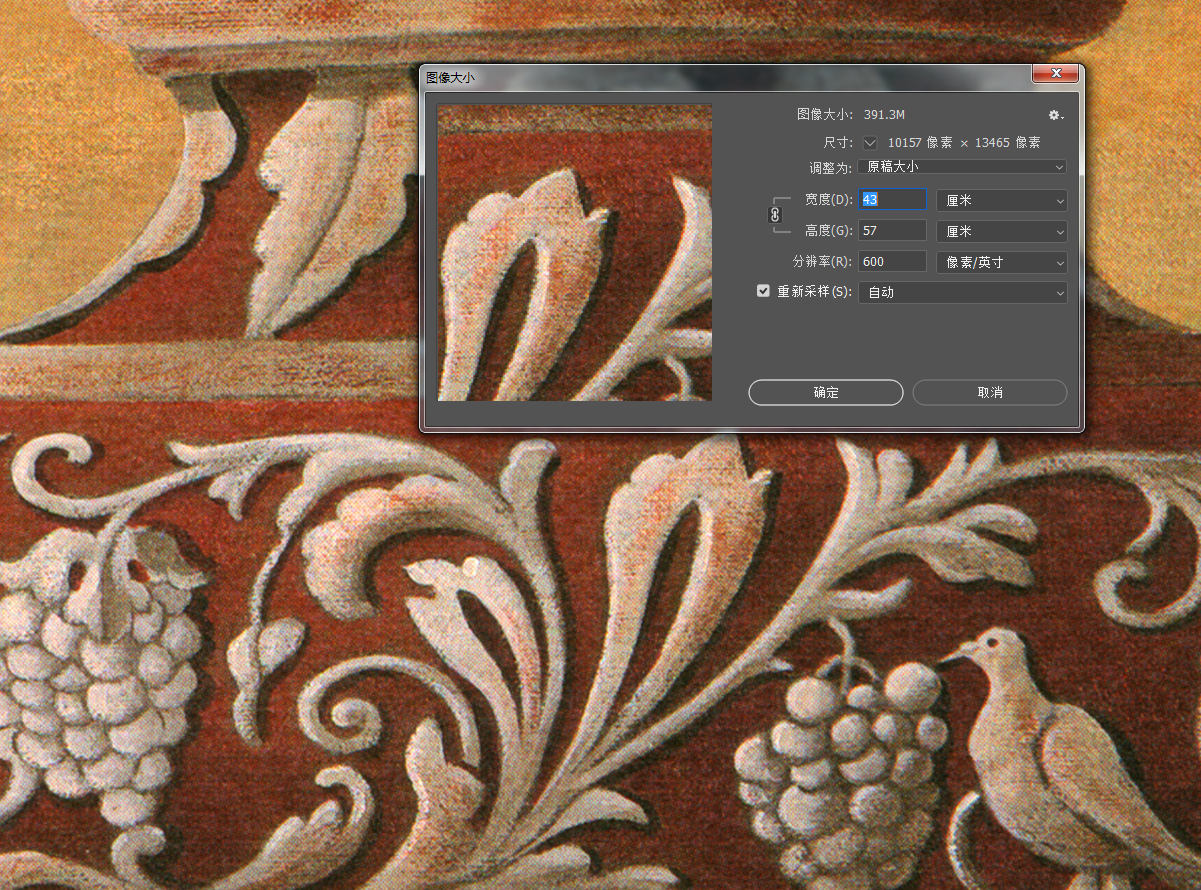Click the 图像大小 dialog title bar
The height and width of the screenshot is (890, 1201).
click(725, 76)
